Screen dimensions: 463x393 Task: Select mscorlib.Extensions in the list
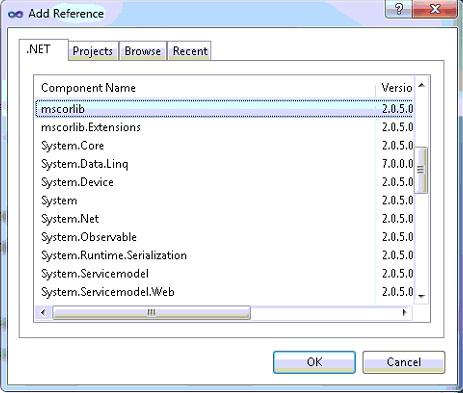click(x=224, y=127)
